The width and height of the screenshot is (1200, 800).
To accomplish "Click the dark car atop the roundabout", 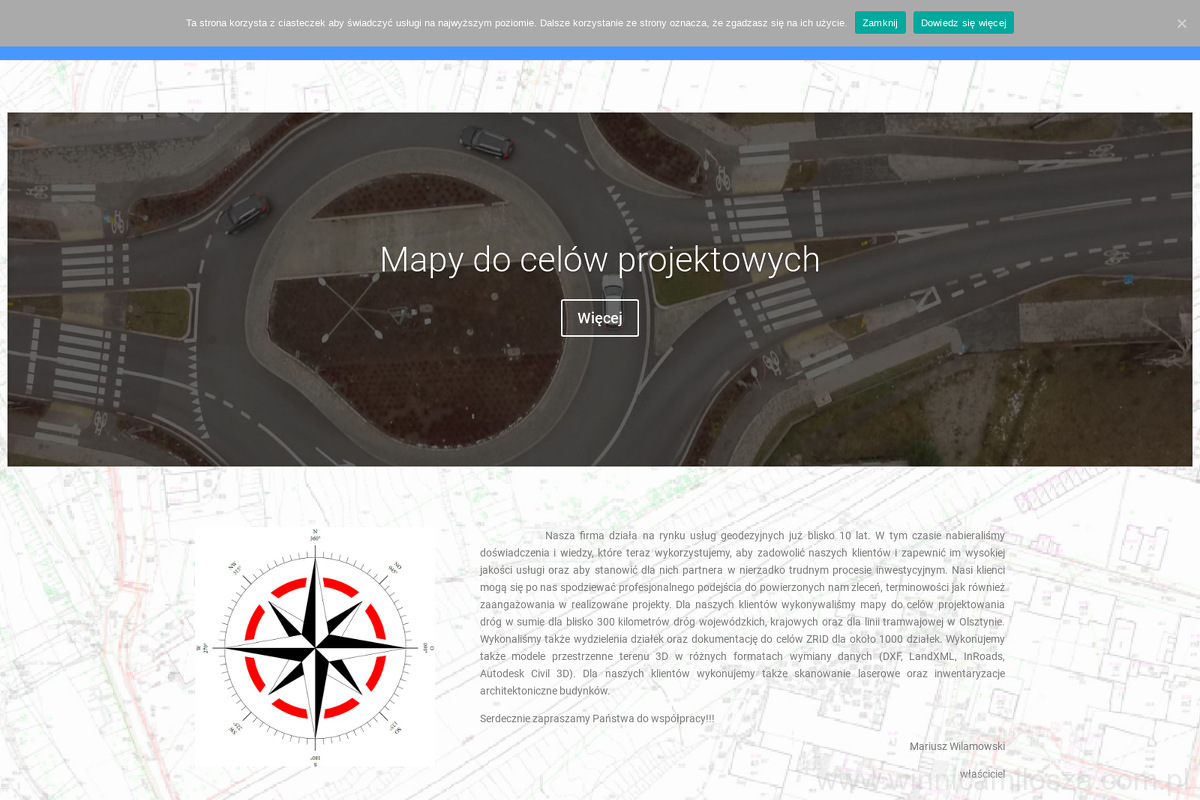I will coord(486,142).
